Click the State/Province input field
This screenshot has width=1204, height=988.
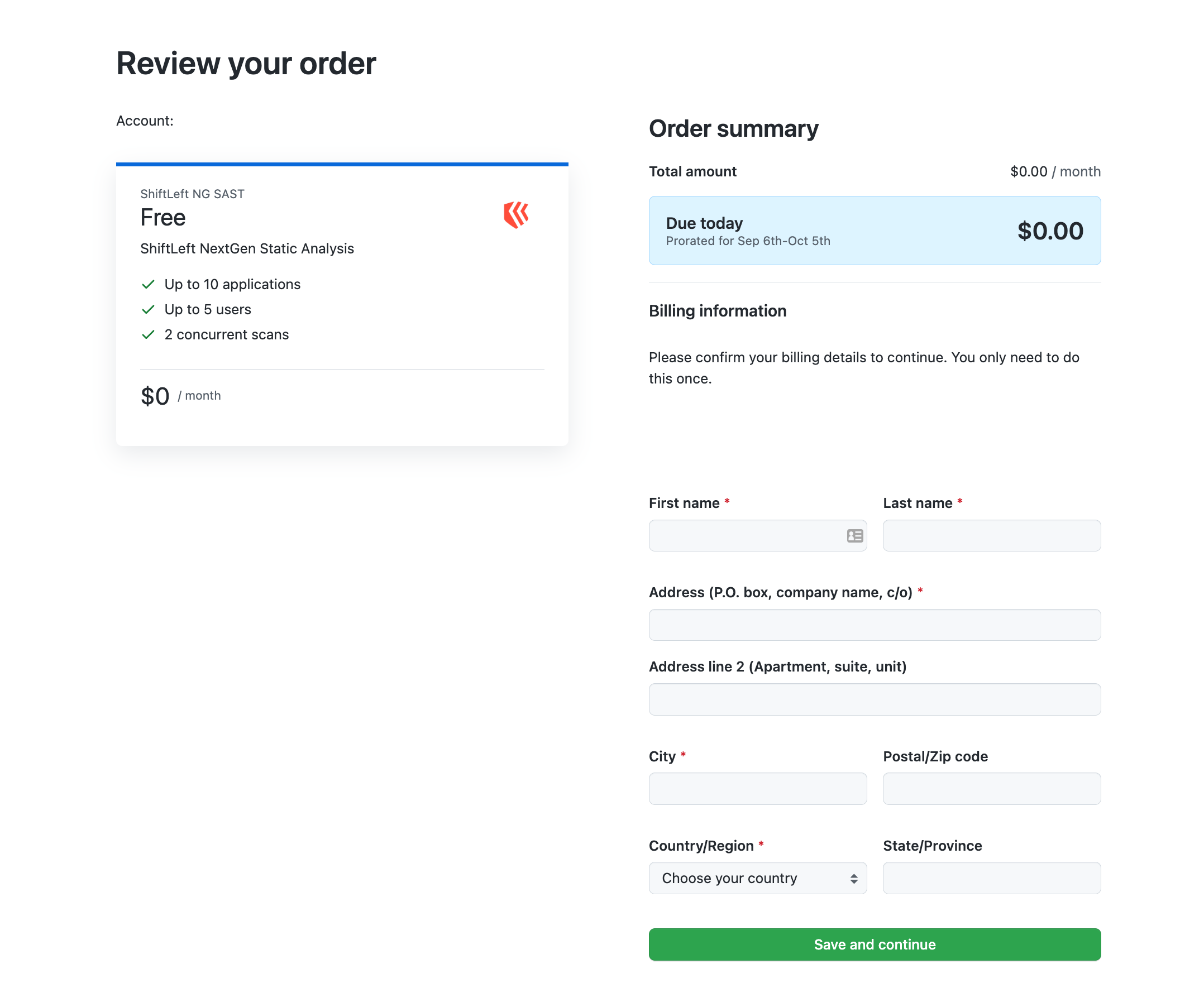point(991,877)
